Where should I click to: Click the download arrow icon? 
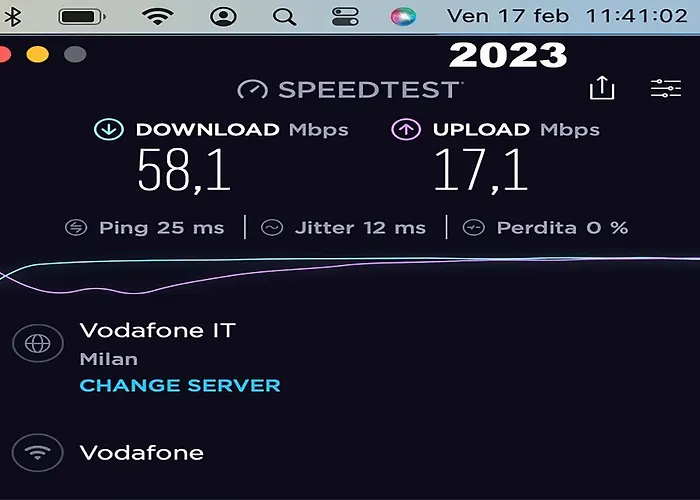pyautogui.click(x=109, y=129)
